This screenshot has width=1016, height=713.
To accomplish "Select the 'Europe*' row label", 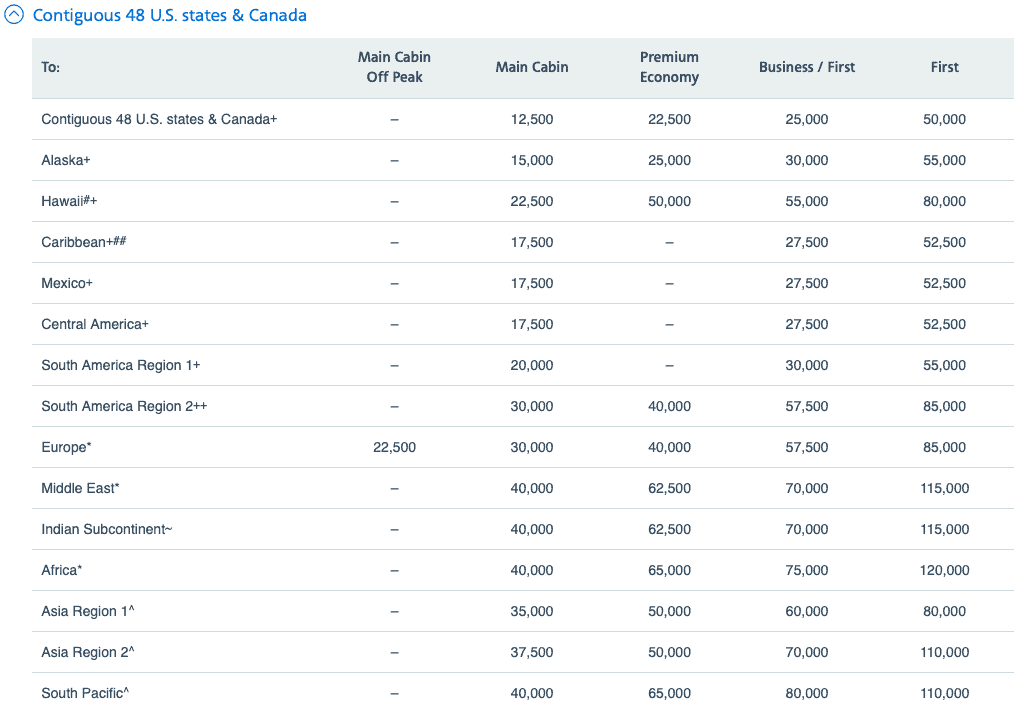I will (x=66, y=447).
